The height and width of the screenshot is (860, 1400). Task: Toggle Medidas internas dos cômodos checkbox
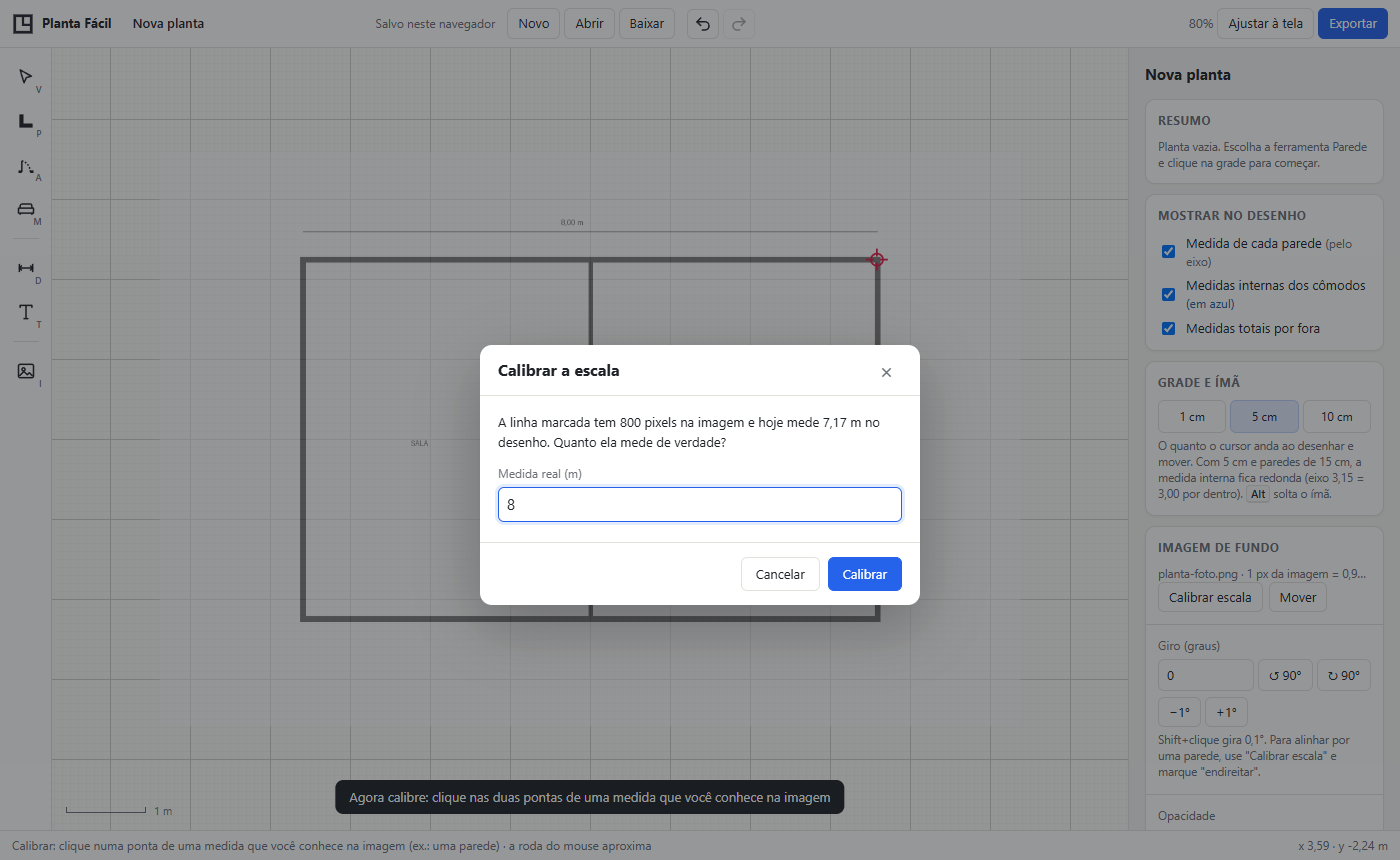1168,294
